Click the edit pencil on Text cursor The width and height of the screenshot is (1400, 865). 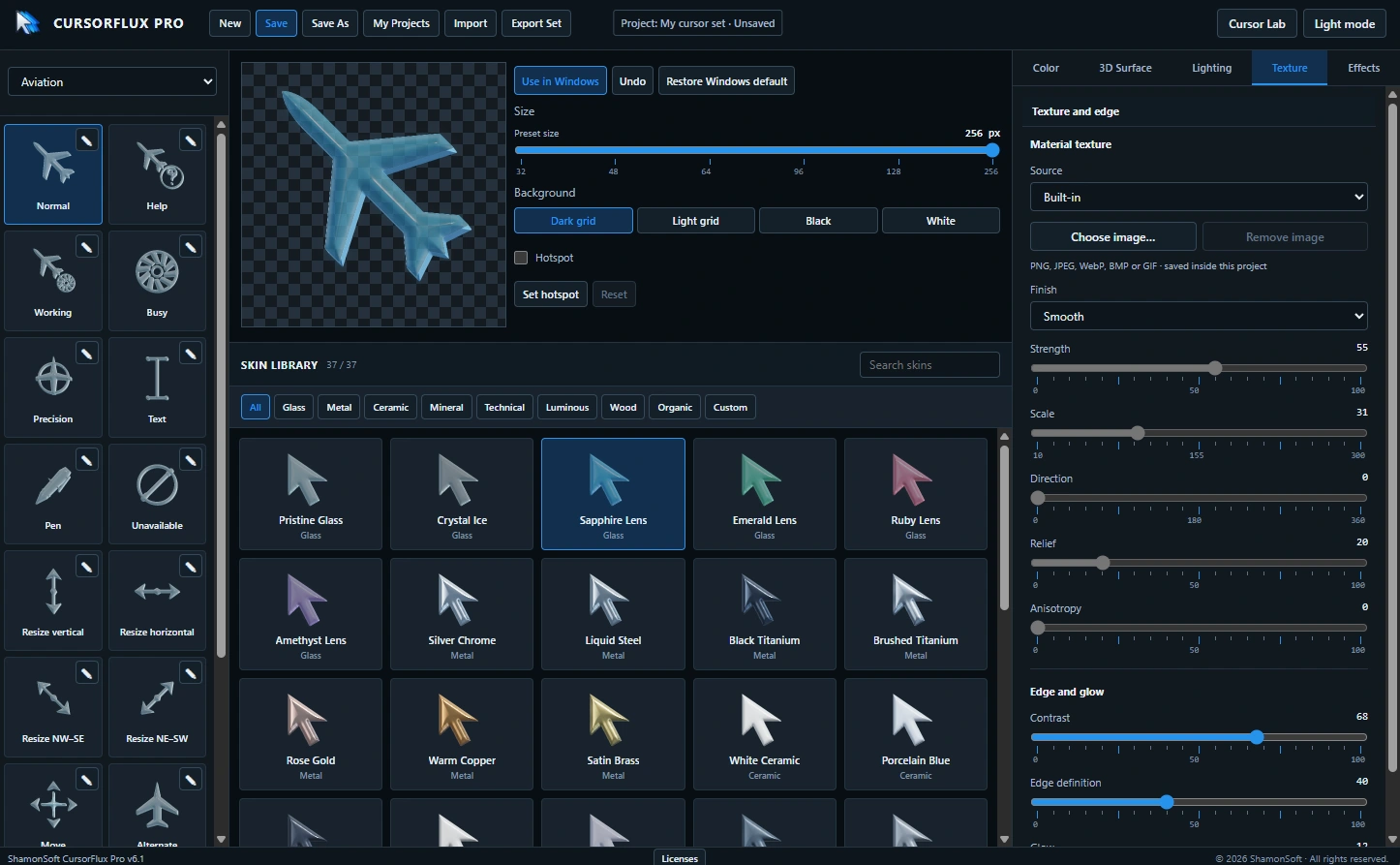pos(191,354)
